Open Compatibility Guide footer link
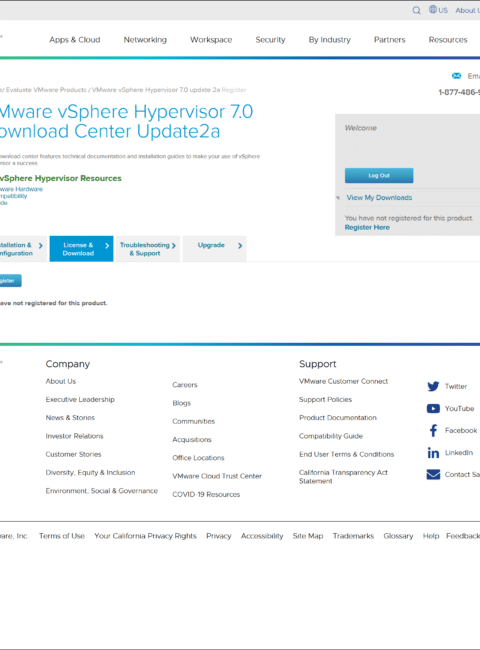The image size is (480, 650). pyautogui.click(x=331, y=436)
